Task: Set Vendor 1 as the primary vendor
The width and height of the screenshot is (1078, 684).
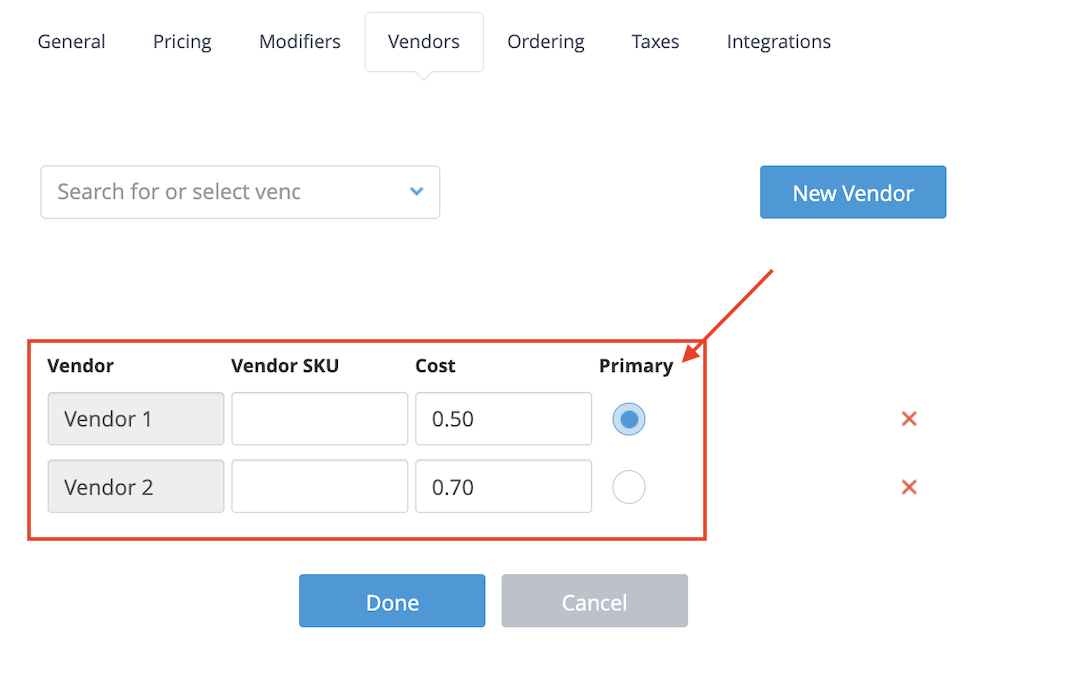Action: click(629, 419)
